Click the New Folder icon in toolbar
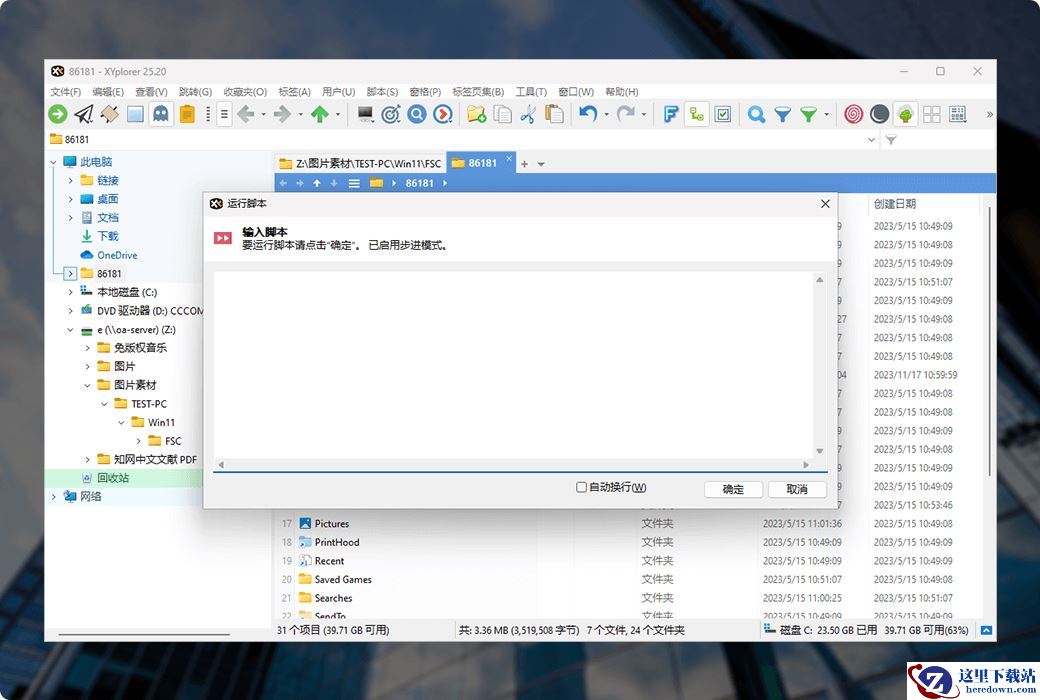This screenshot has height=700, width=1040. 476,115
